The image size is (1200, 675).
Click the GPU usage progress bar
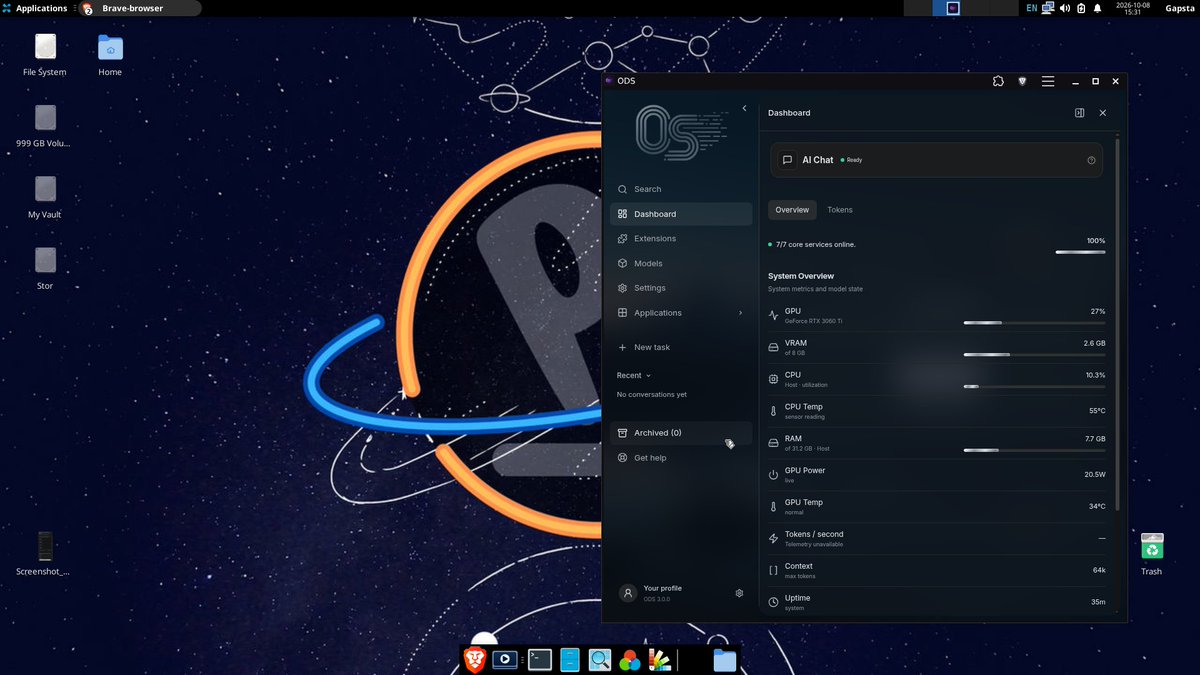click(x=1034, y=323)
